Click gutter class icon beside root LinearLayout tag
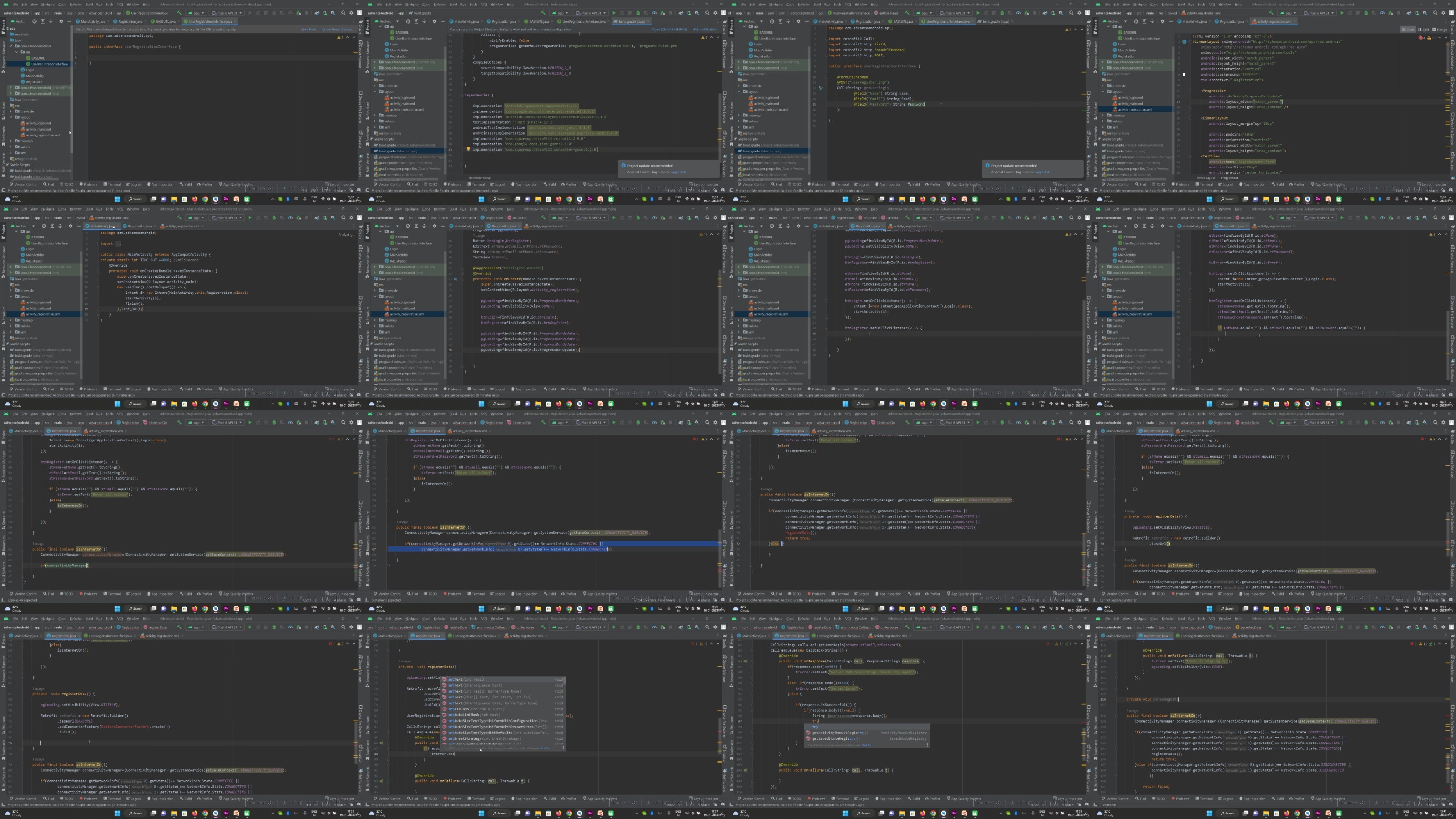The width and height of the screenshot is (1456, 819). click(1184, 42)
